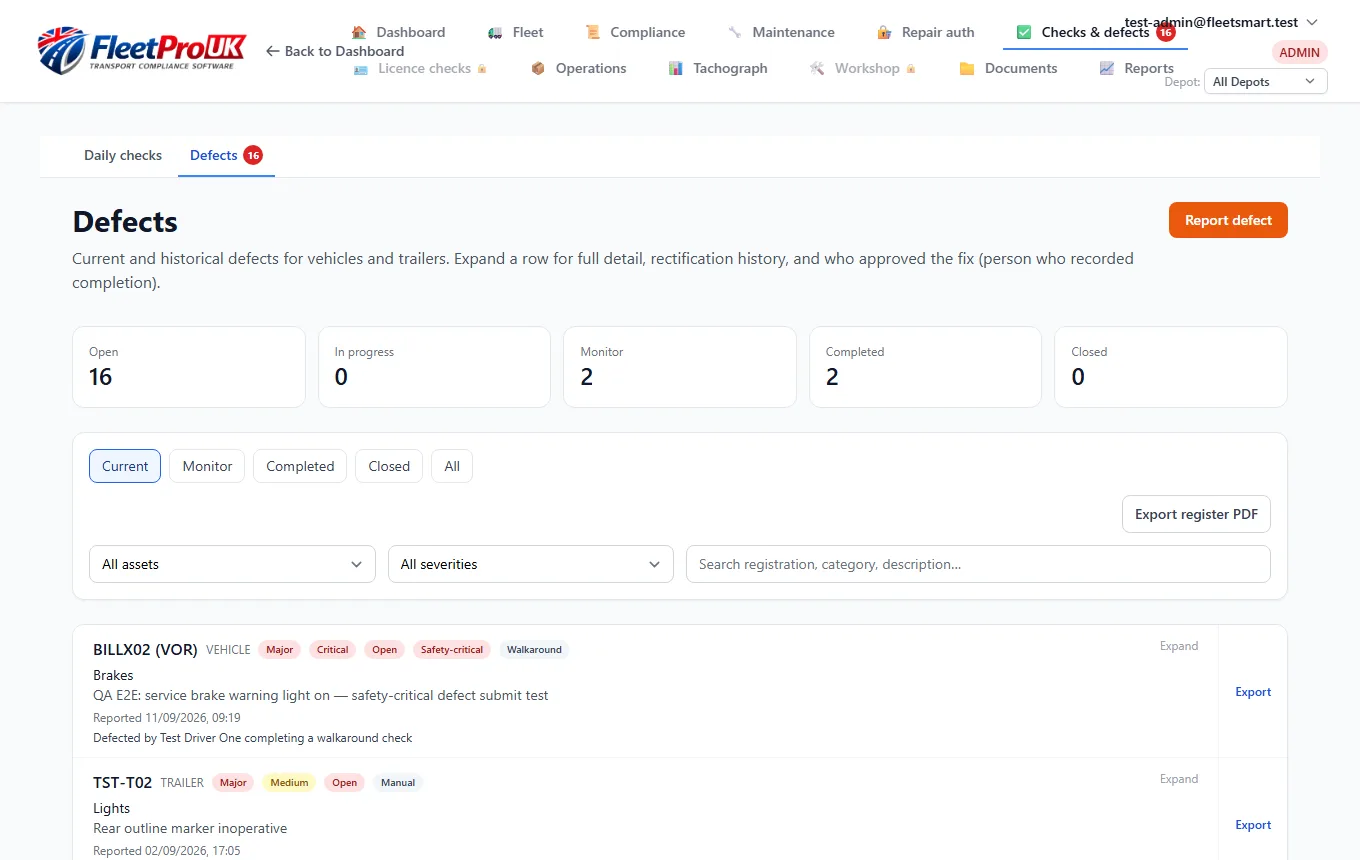Viewport: 1360px width, 860px height.
Task: Click the Tachograph chart icon
Action: [x=676, y=68]
